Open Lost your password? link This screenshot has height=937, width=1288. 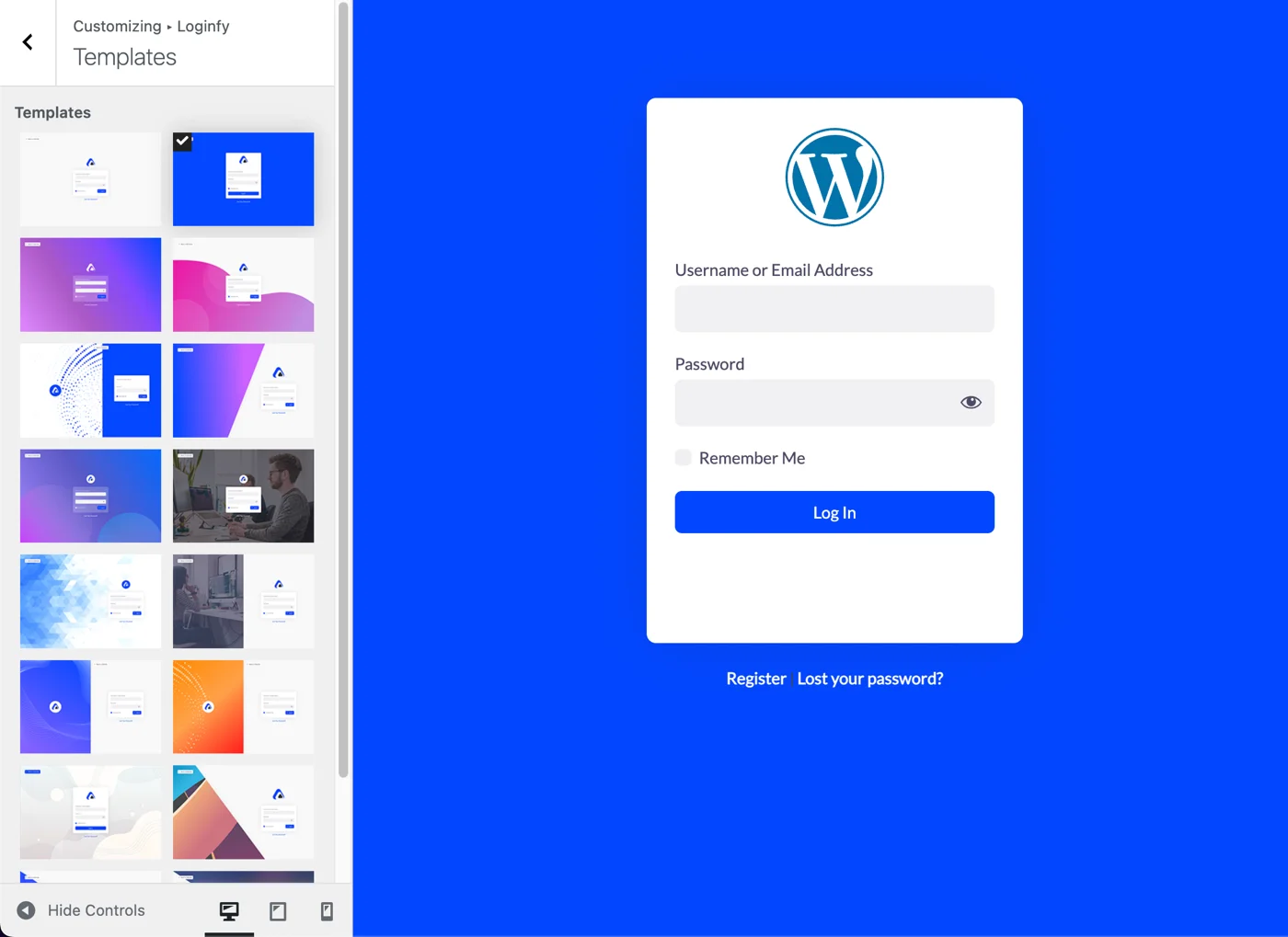pos(870,679)
